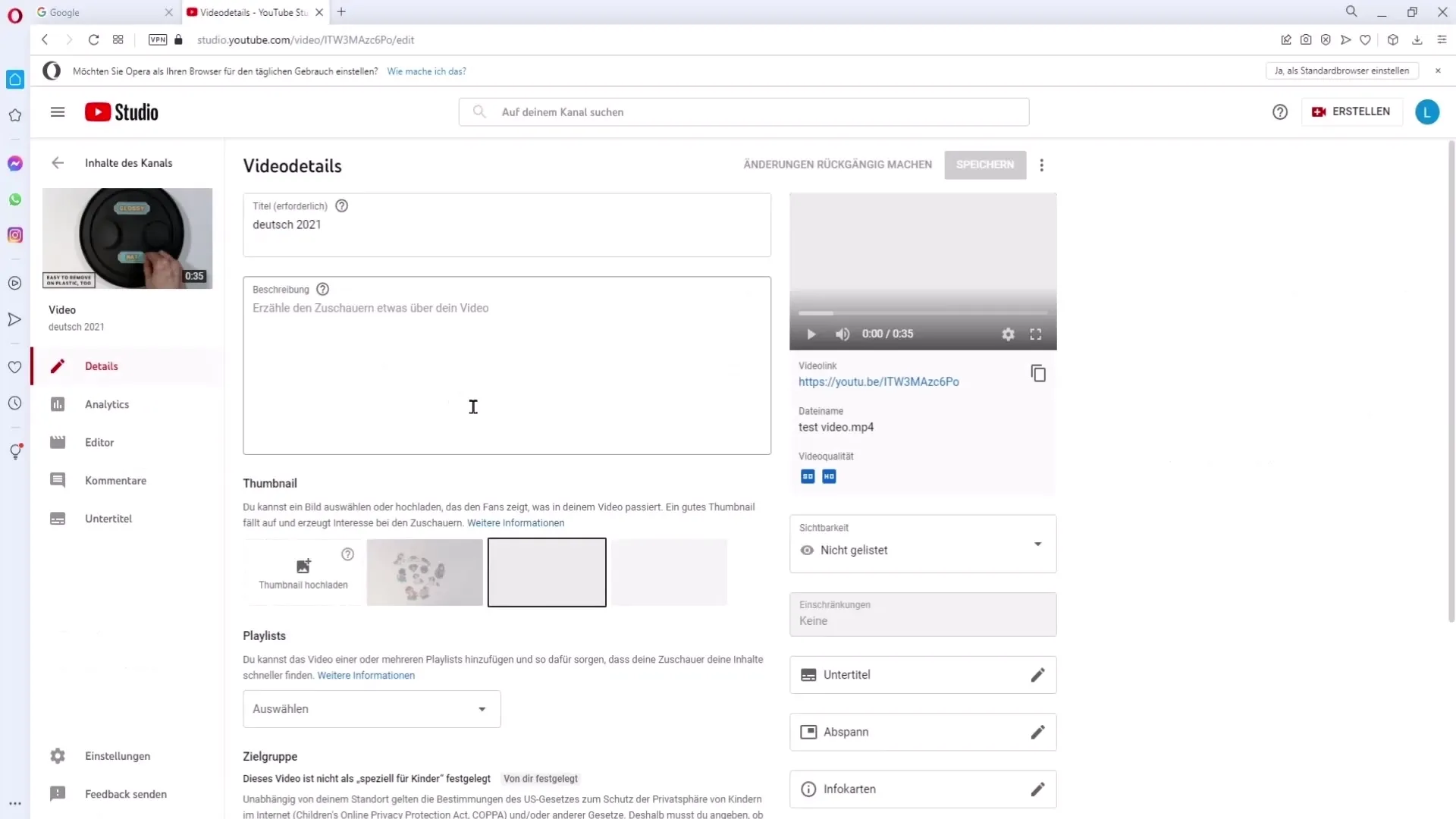
Task: Click the video link https://youtu.be/ITW3MAzc6Po
Action: pyautogui.click(x=880, y=381)
